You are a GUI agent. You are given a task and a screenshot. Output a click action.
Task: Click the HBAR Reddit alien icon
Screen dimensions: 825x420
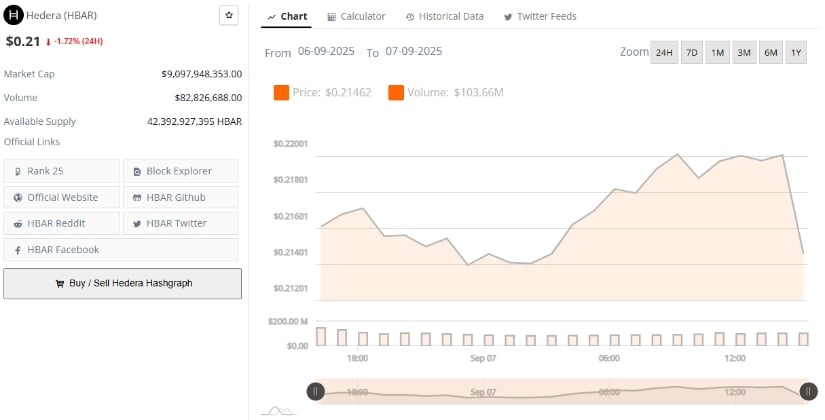[18, 224]
